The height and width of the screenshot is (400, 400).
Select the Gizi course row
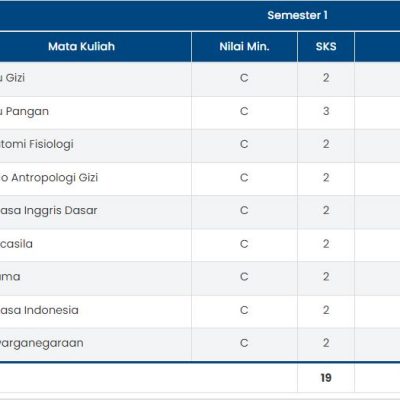click(200, 79)
